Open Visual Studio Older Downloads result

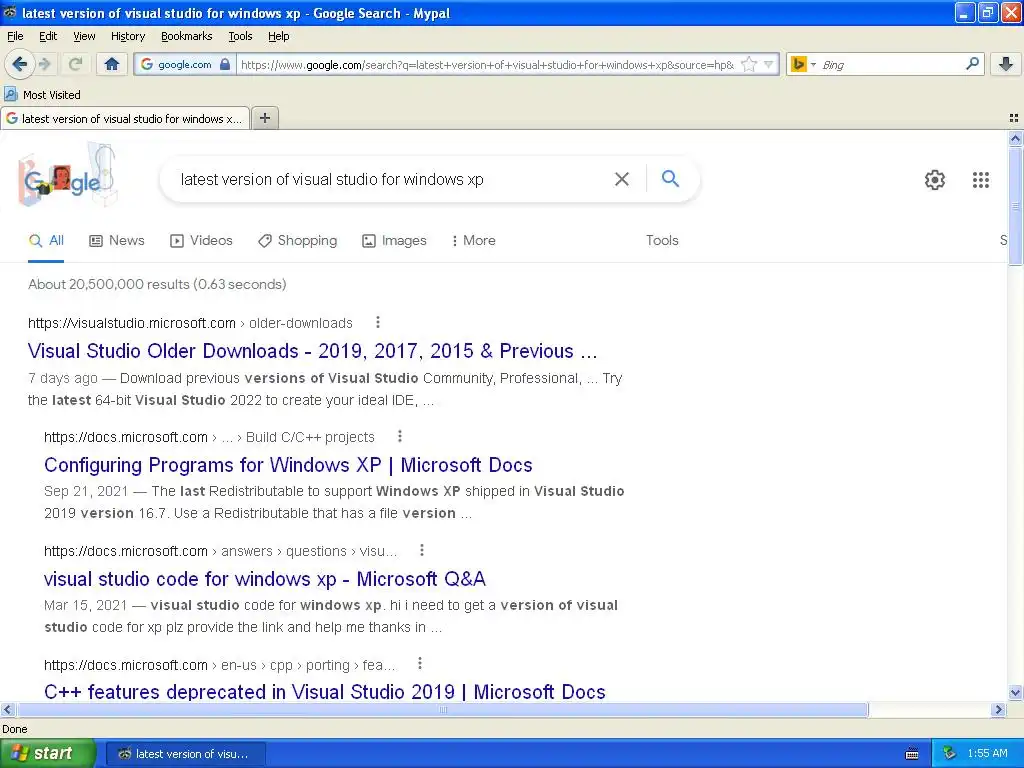click(x=312, y=351)
